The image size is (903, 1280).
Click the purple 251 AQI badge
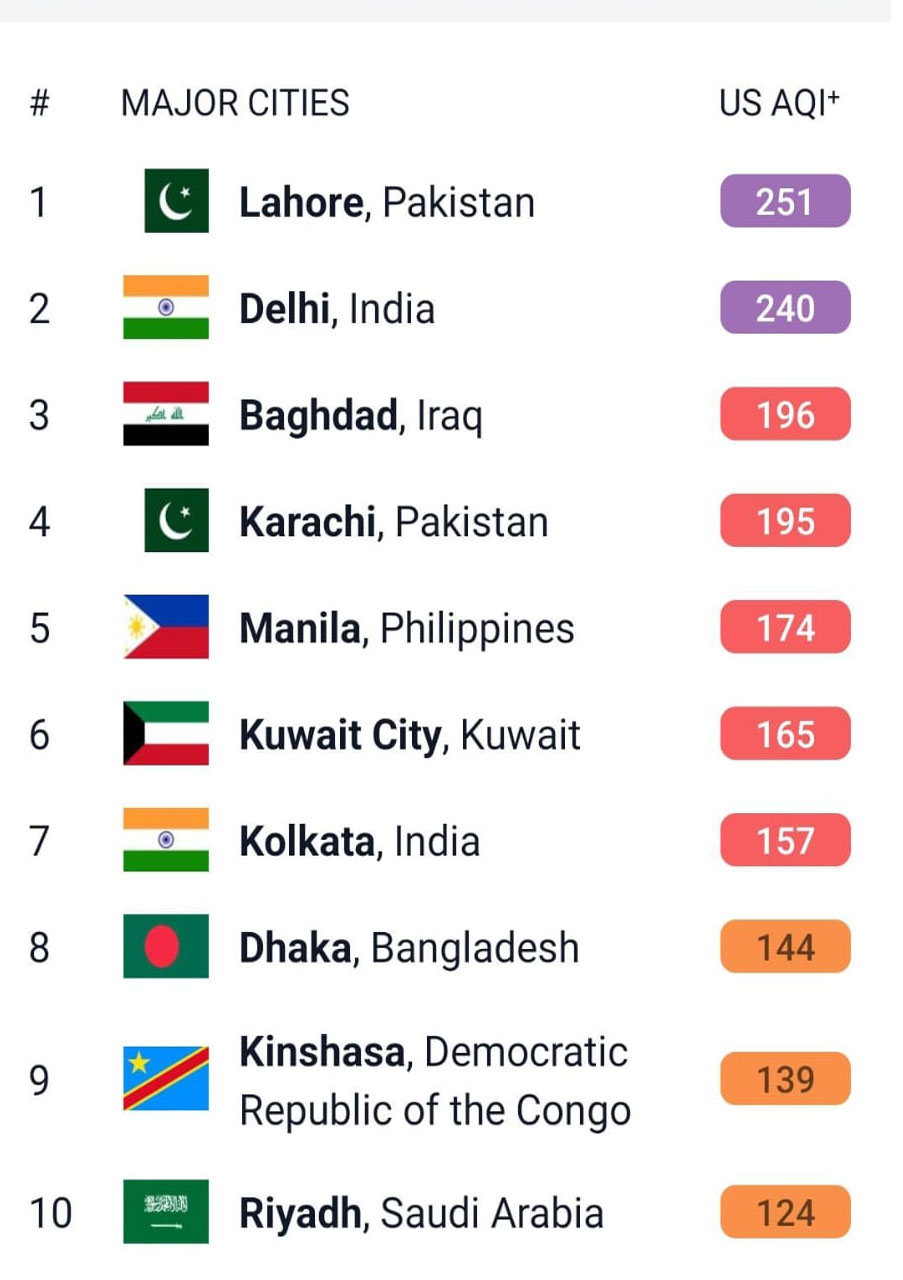coord(785,201)
